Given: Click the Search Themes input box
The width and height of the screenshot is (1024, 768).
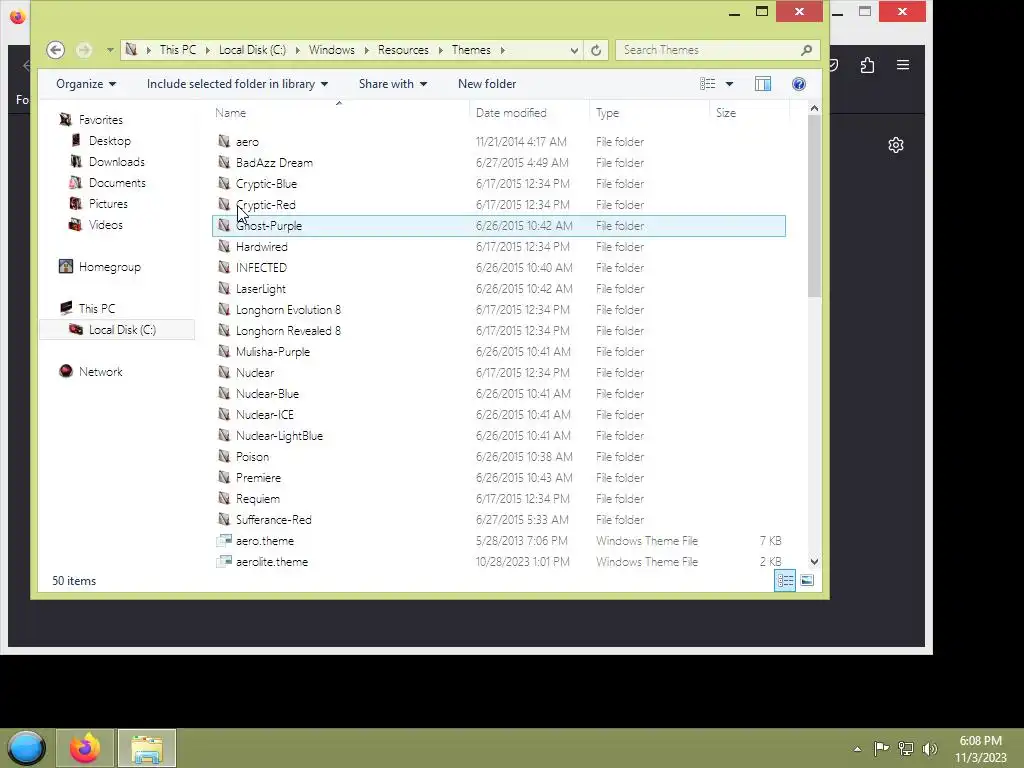Looking at the screenshot, I should (708, 50).
